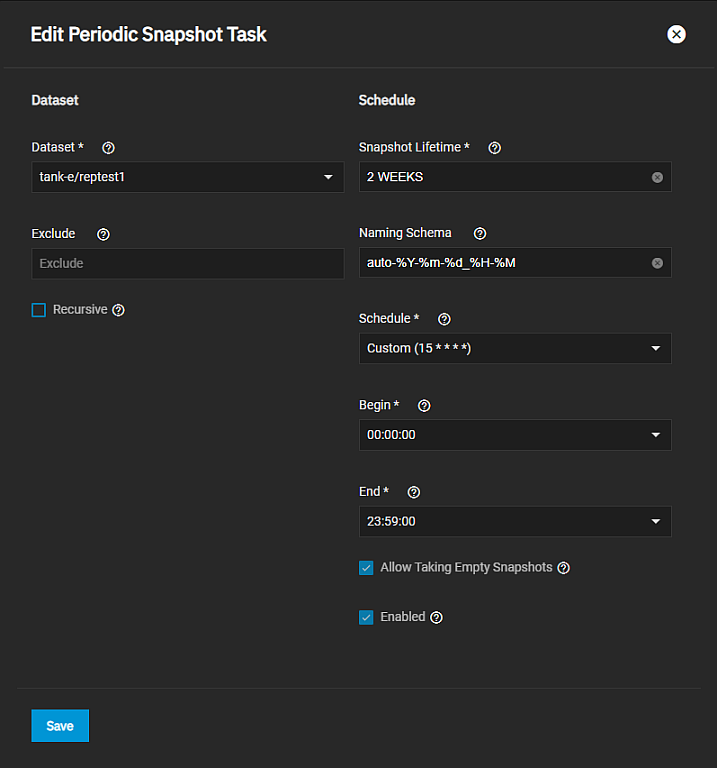Screen dimensions: 717x768
Task: Open help tooltip for Recursive option
Action: point(119,310)
